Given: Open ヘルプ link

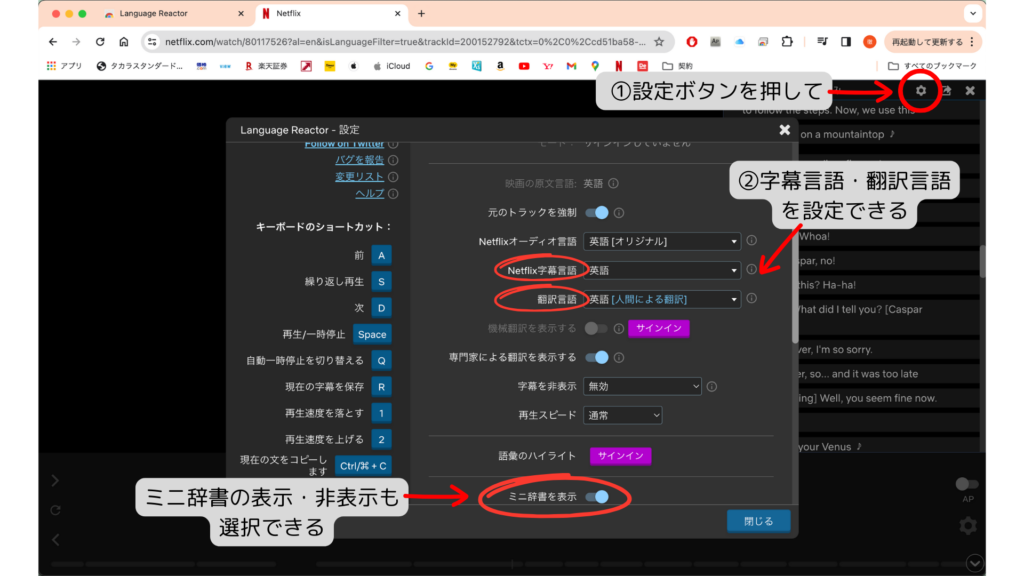Looking at the screenshot, I should pos(370,194).
